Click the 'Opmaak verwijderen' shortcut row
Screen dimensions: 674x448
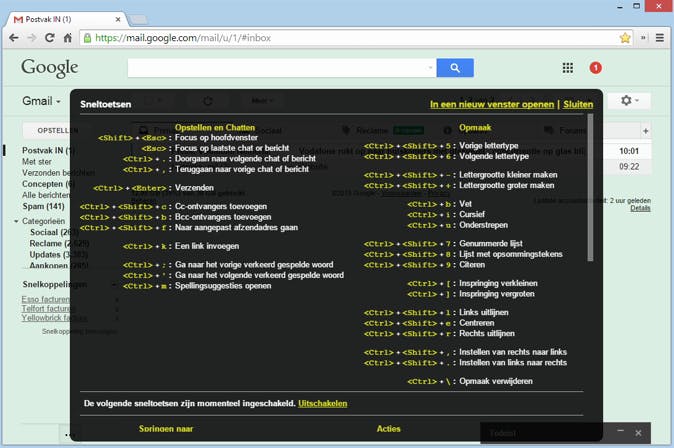[x=470, y=381]
